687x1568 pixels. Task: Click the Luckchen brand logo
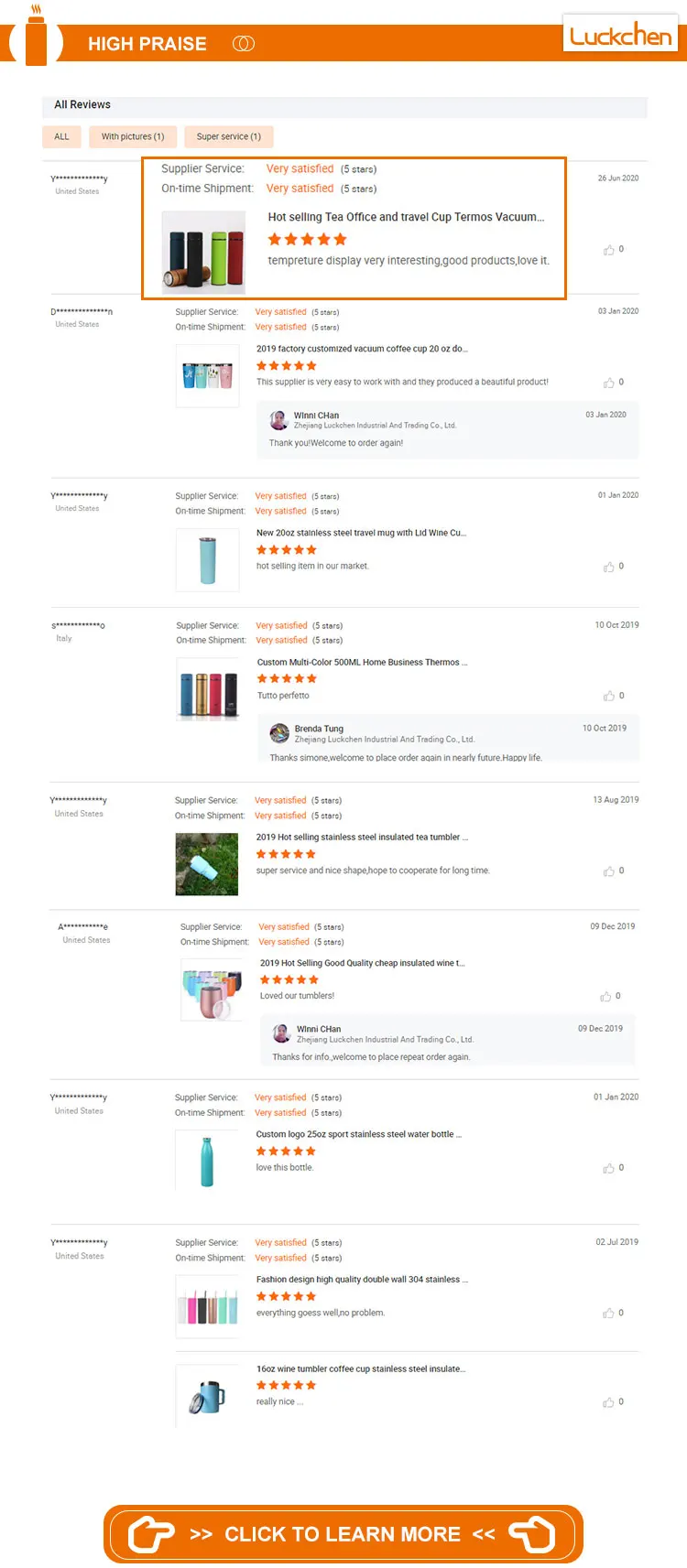pos(620,35)
